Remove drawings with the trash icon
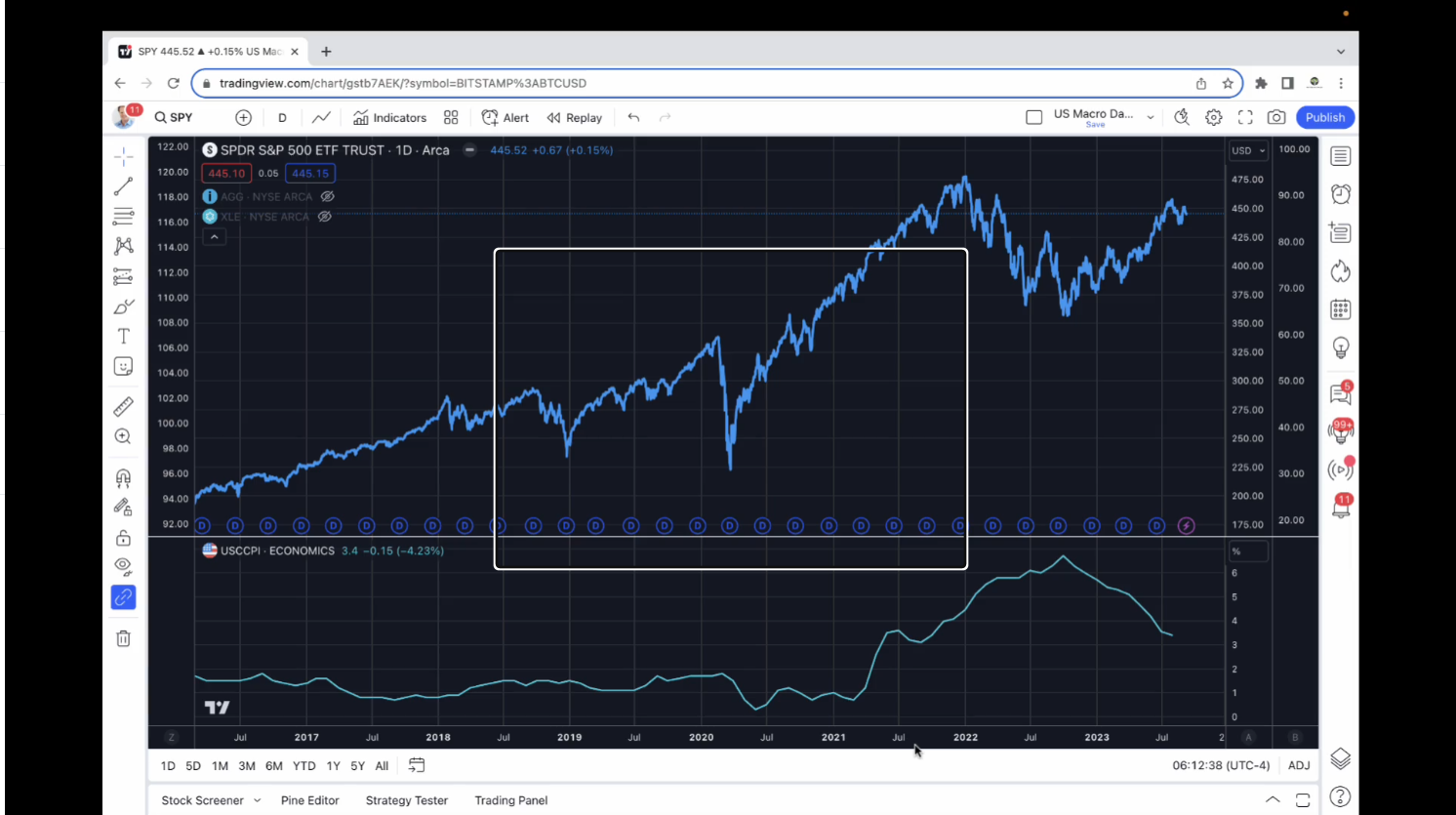 (x=123, y=638)
